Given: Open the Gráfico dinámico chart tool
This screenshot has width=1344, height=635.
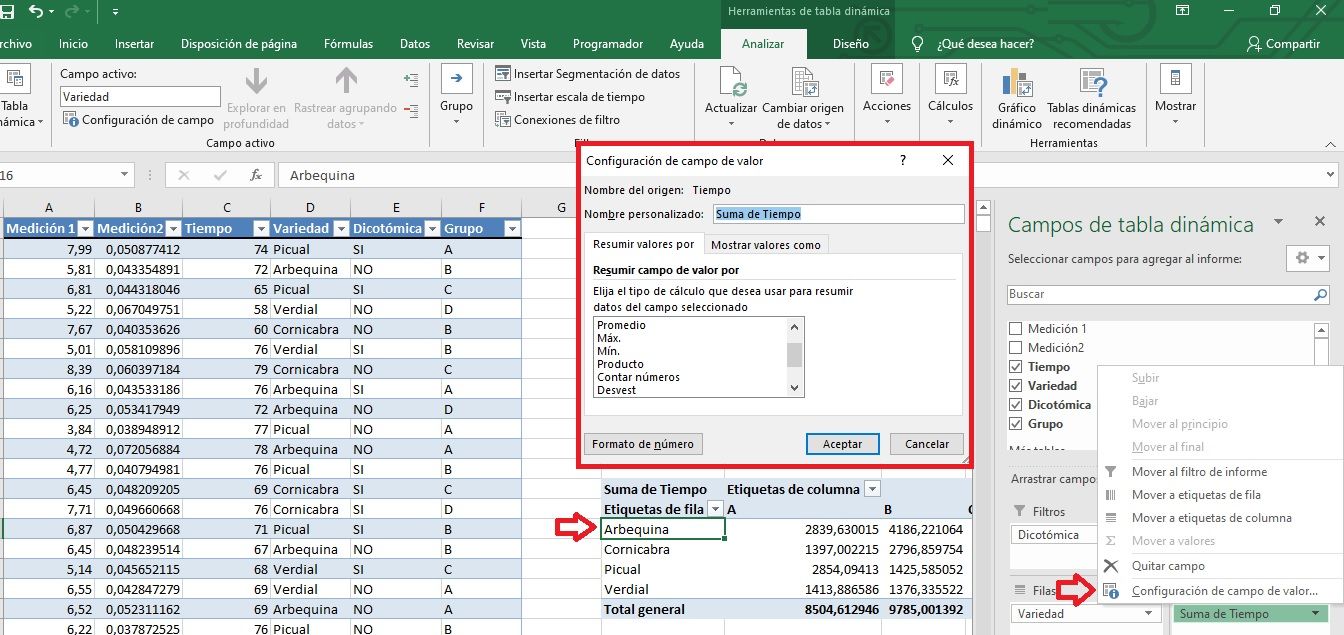Looking at the screenshot, I should point(1016,84).
